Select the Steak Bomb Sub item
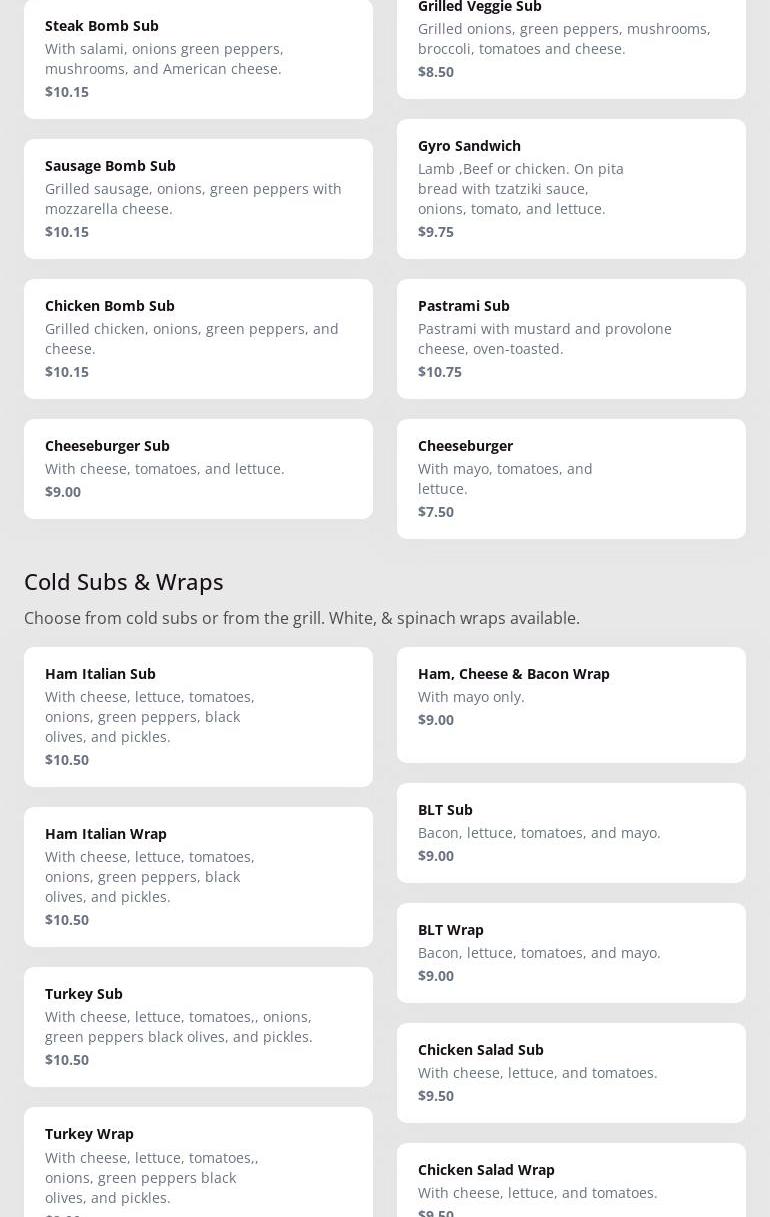770x1217 pixels. (198, 59)
